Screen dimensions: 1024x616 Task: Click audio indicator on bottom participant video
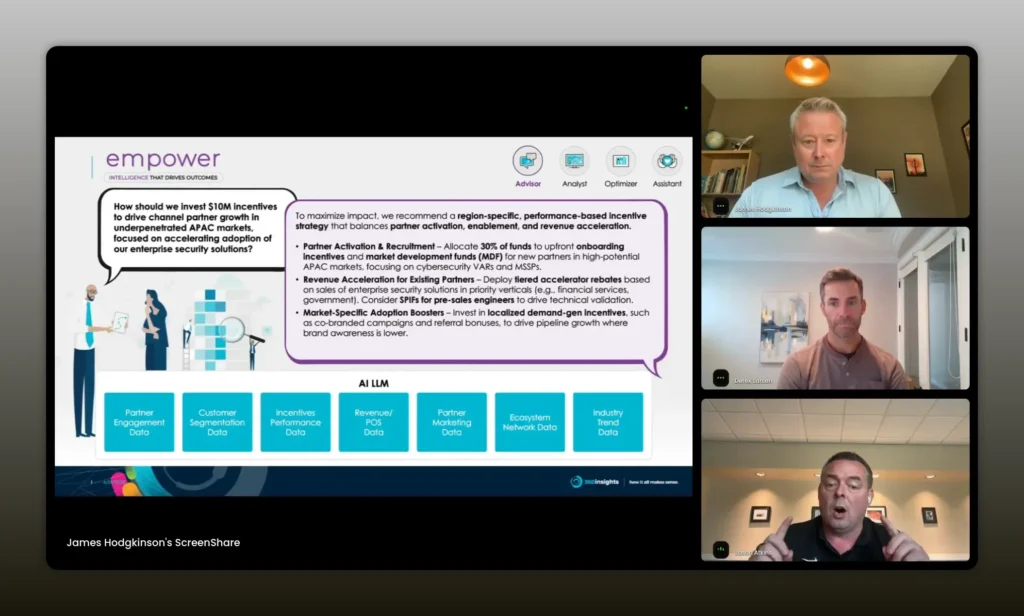[720, 548]
